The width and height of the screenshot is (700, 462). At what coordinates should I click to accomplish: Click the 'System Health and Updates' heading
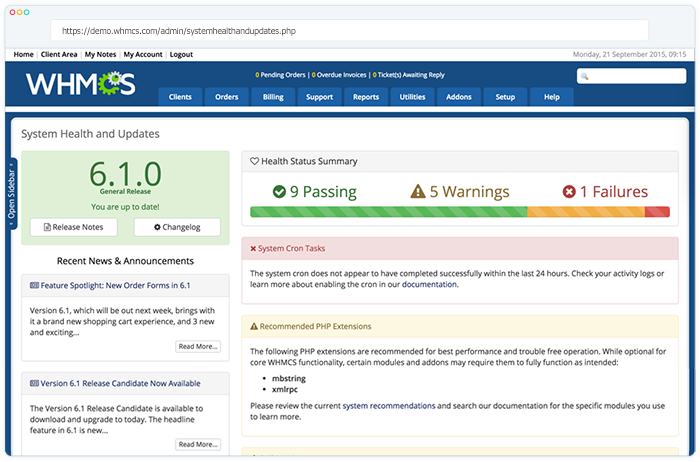click(90, 134)
